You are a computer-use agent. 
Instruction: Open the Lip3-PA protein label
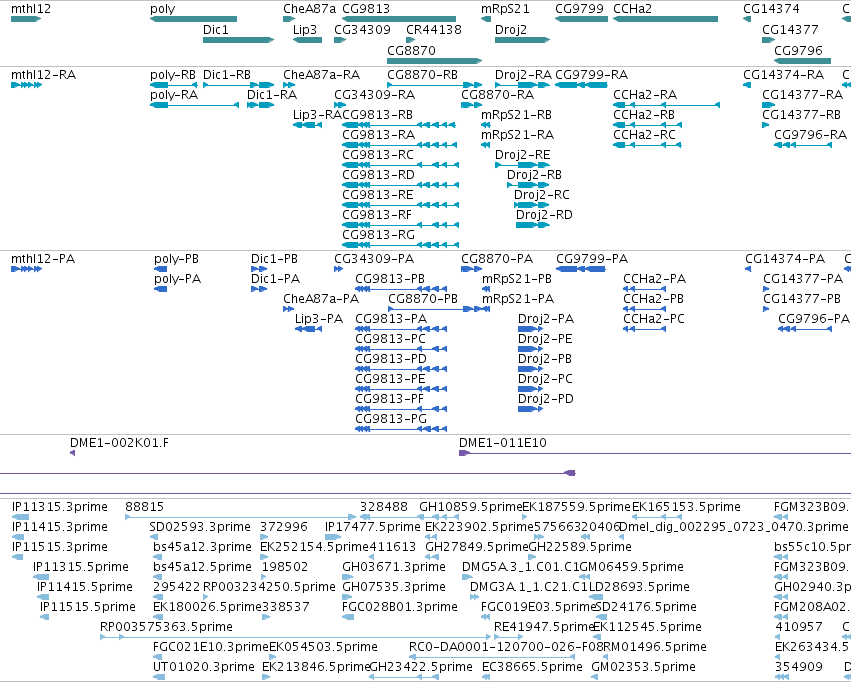tap(319, 319)
